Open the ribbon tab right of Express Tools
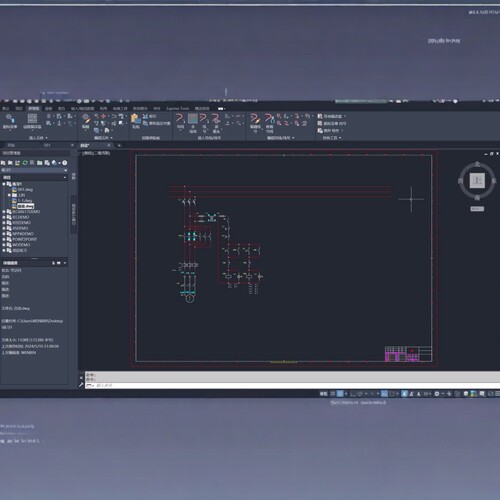Viewport: 500px width, 500px height. coord(202,108)
